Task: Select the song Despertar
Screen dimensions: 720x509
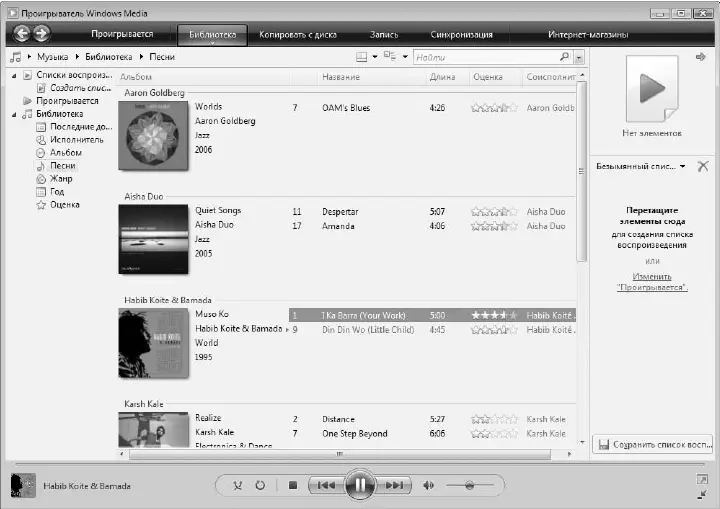Action: coord(340,212)
